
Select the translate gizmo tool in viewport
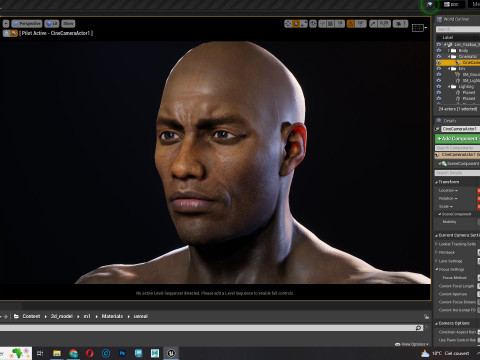click(x=288, y=24)
